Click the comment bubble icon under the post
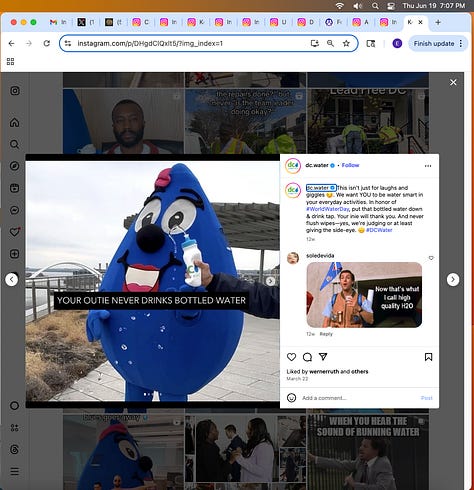The height and width of the screenshot is (490, 474). [x=307, y=357]
